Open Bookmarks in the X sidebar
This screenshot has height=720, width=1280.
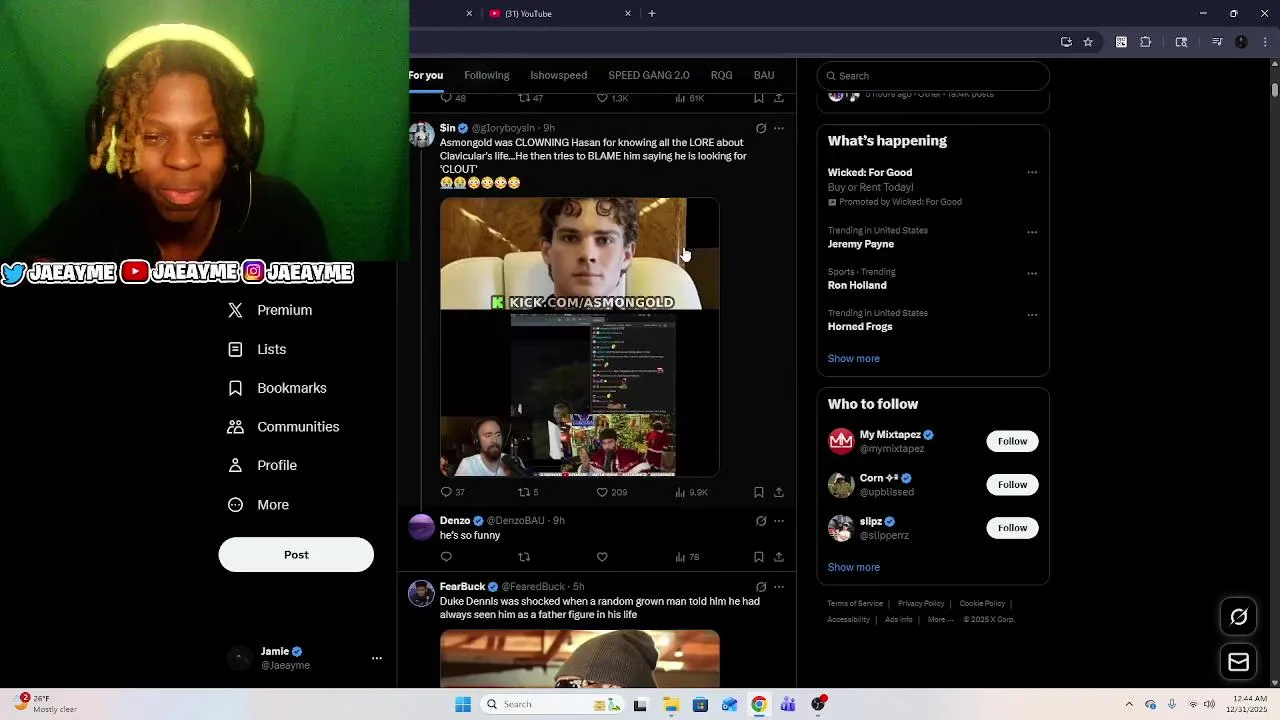click(x=277, y=388)
